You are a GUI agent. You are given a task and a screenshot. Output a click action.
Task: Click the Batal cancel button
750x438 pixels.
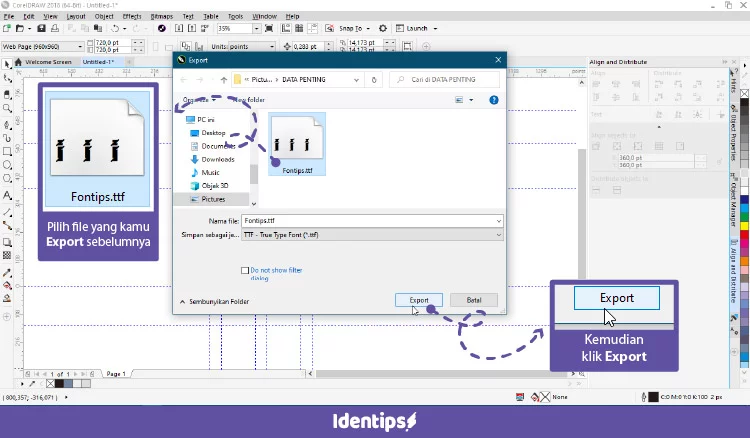(x=473, y=300)
